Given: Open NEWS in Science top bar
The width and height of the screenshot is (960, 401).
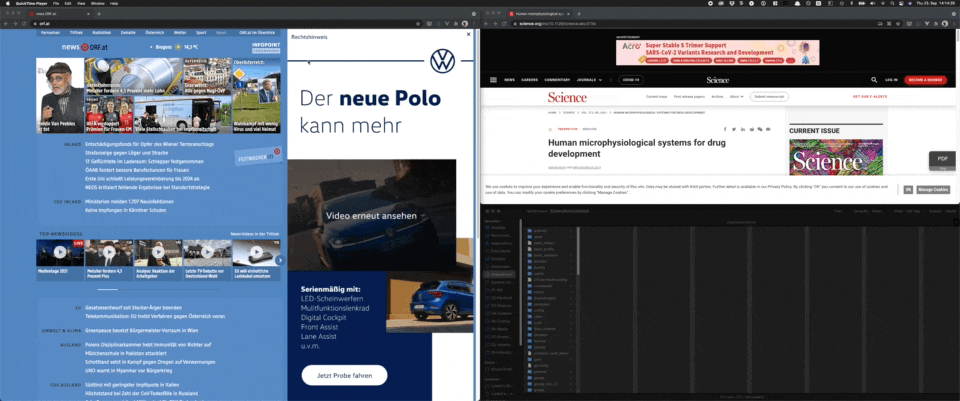Looking at the screenshot, I should tap(509, 80).
